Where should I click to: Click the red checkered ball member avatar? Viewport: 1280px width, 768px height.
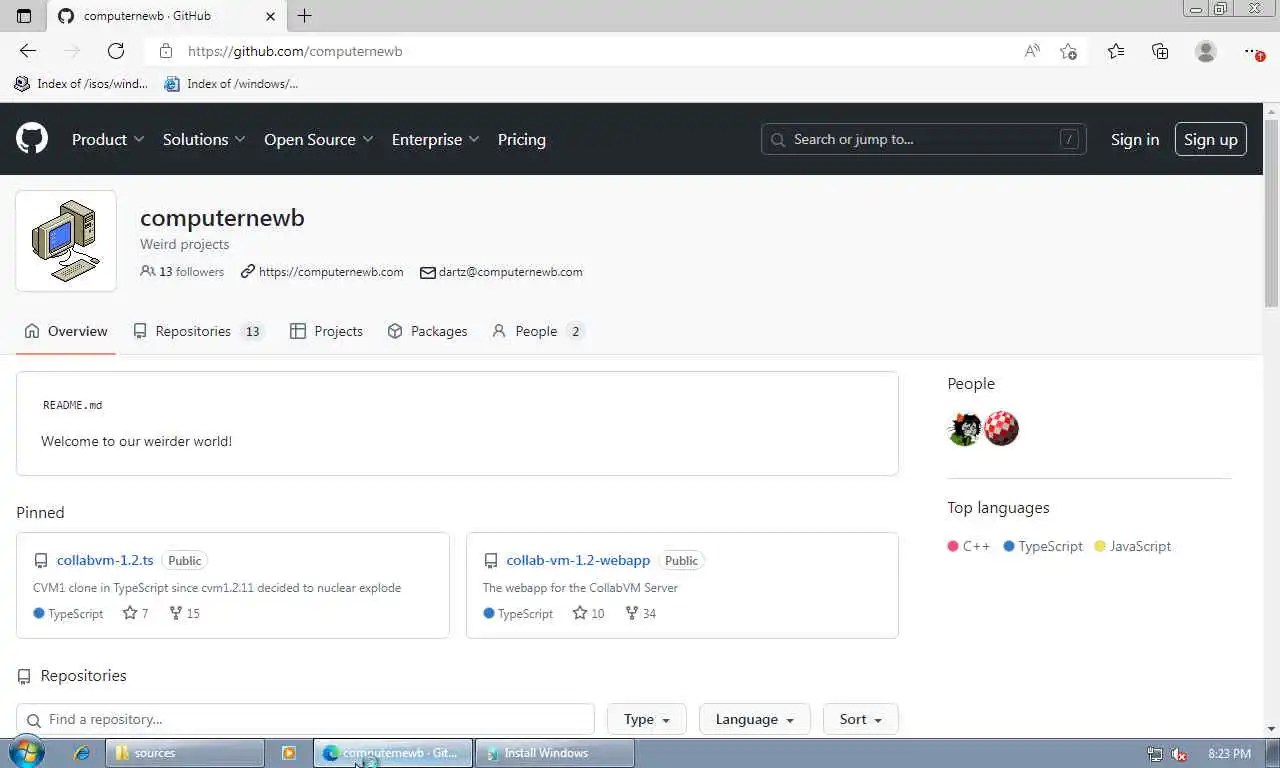pyautogui.click(x=1001, y=429)
